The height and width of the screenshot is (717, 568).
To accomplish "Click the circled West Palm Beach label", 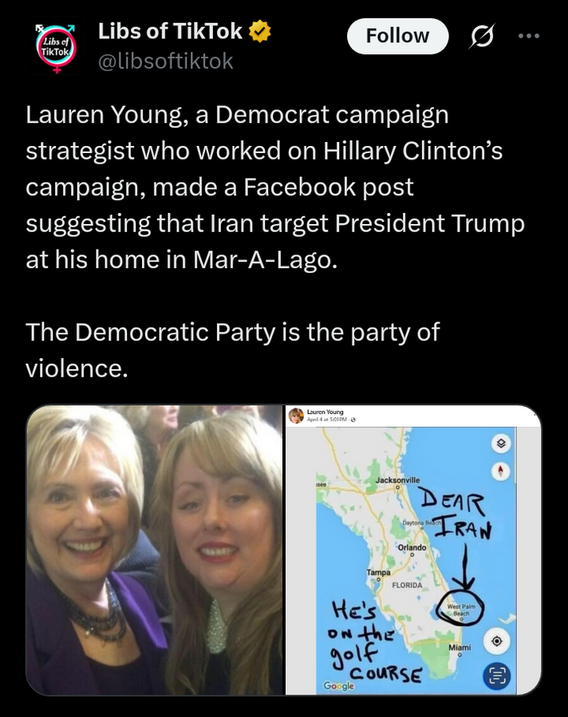I will (x=461, y=609).
